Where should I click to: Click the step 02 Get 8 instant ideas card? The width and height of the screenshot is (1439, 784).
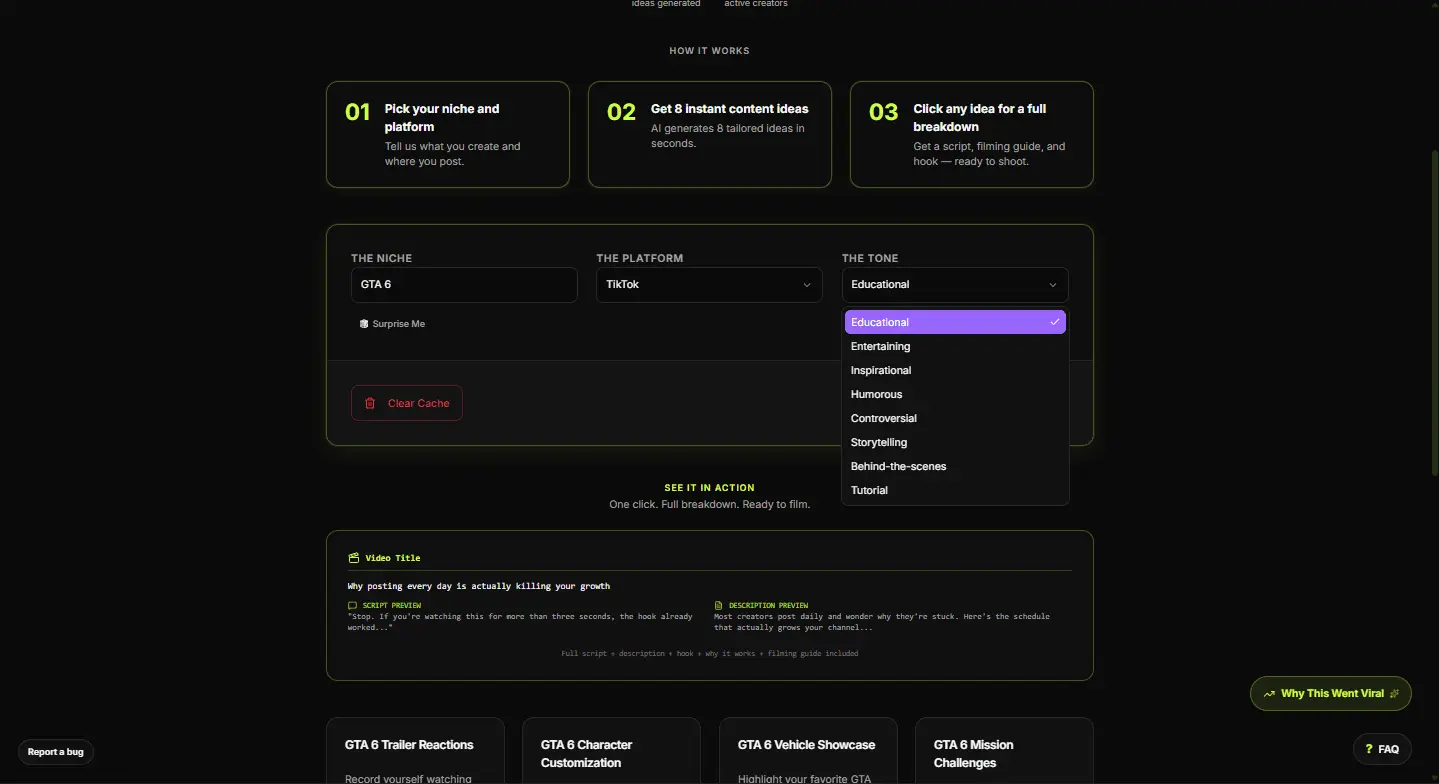(710, 134)
